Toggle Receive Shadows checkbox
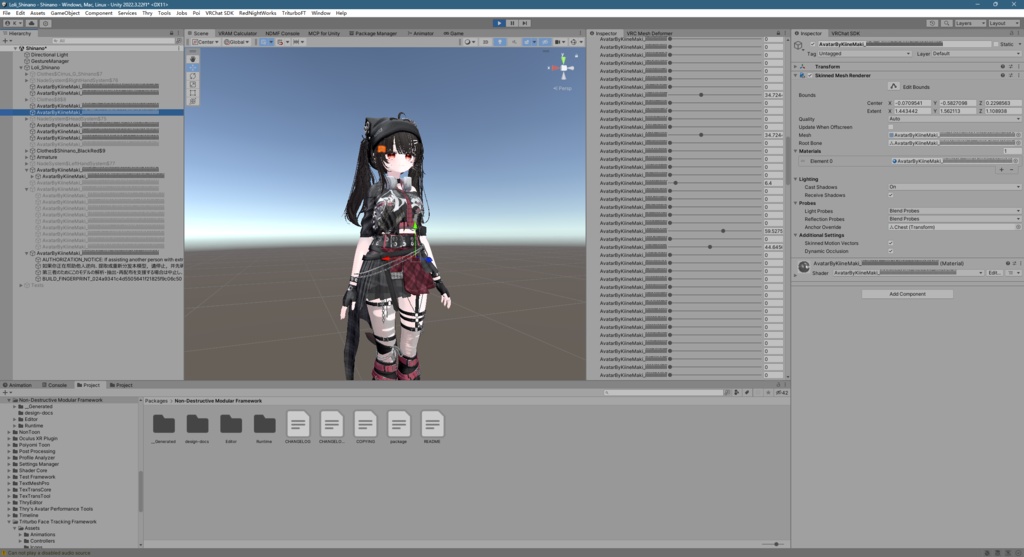1024x557 pixels. (891, 195)
